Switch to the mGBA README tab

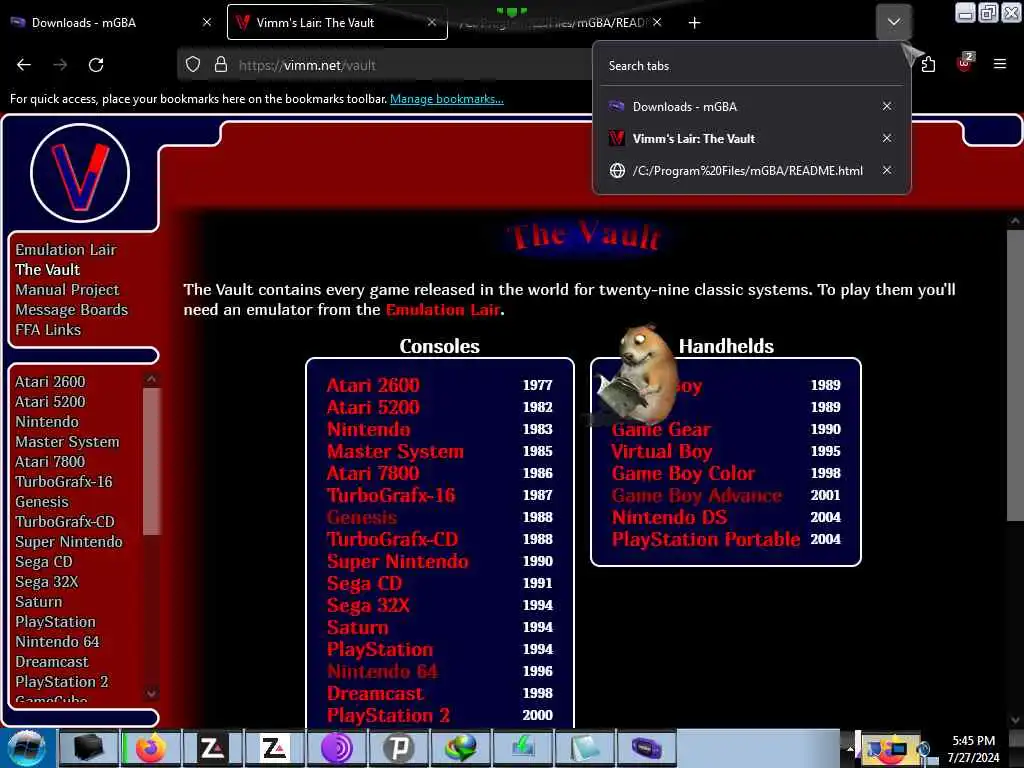(x=559, y=23)
